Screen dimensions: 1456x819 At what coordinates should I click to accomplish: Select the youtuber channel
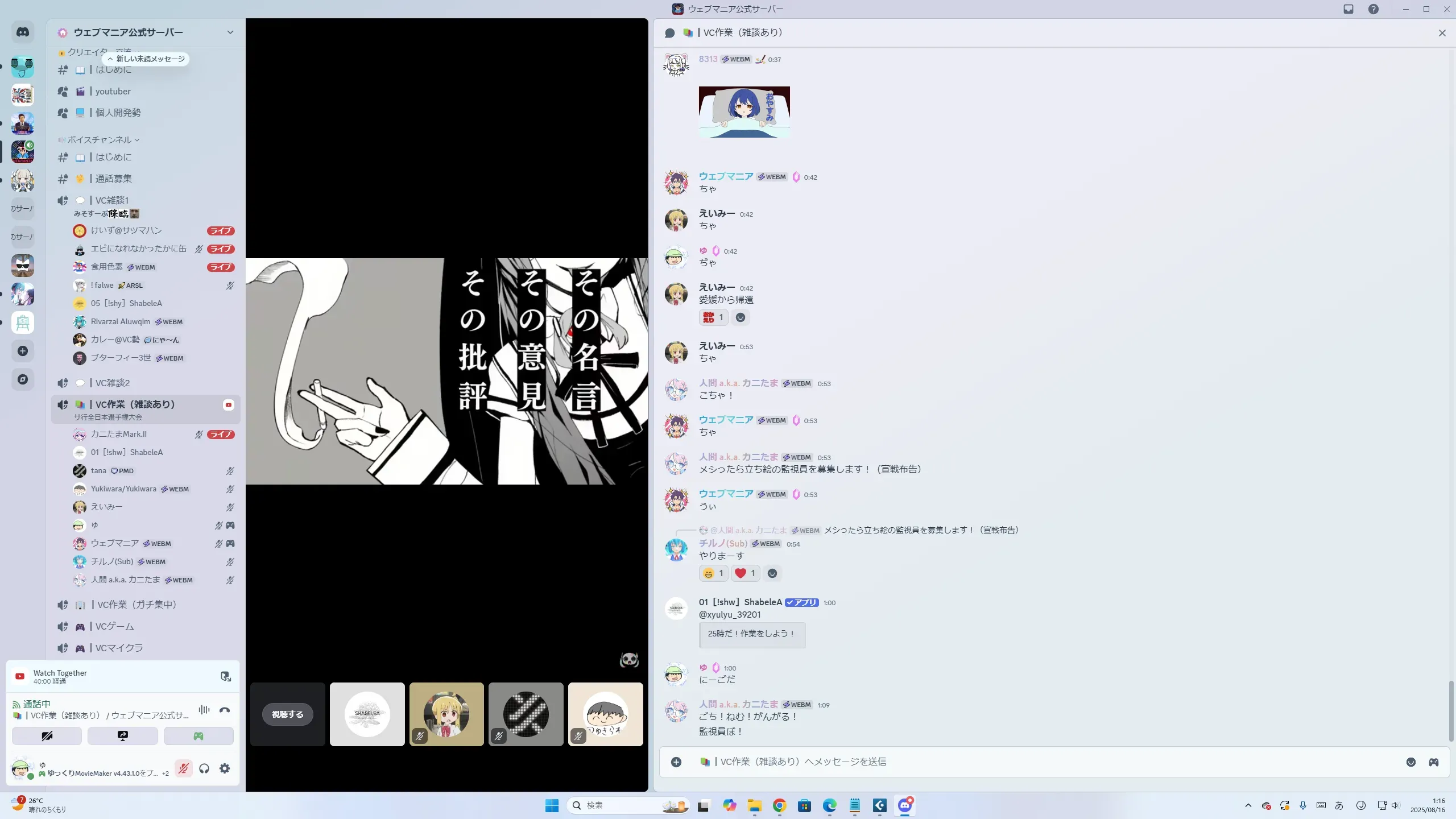[x=113, y=92]
